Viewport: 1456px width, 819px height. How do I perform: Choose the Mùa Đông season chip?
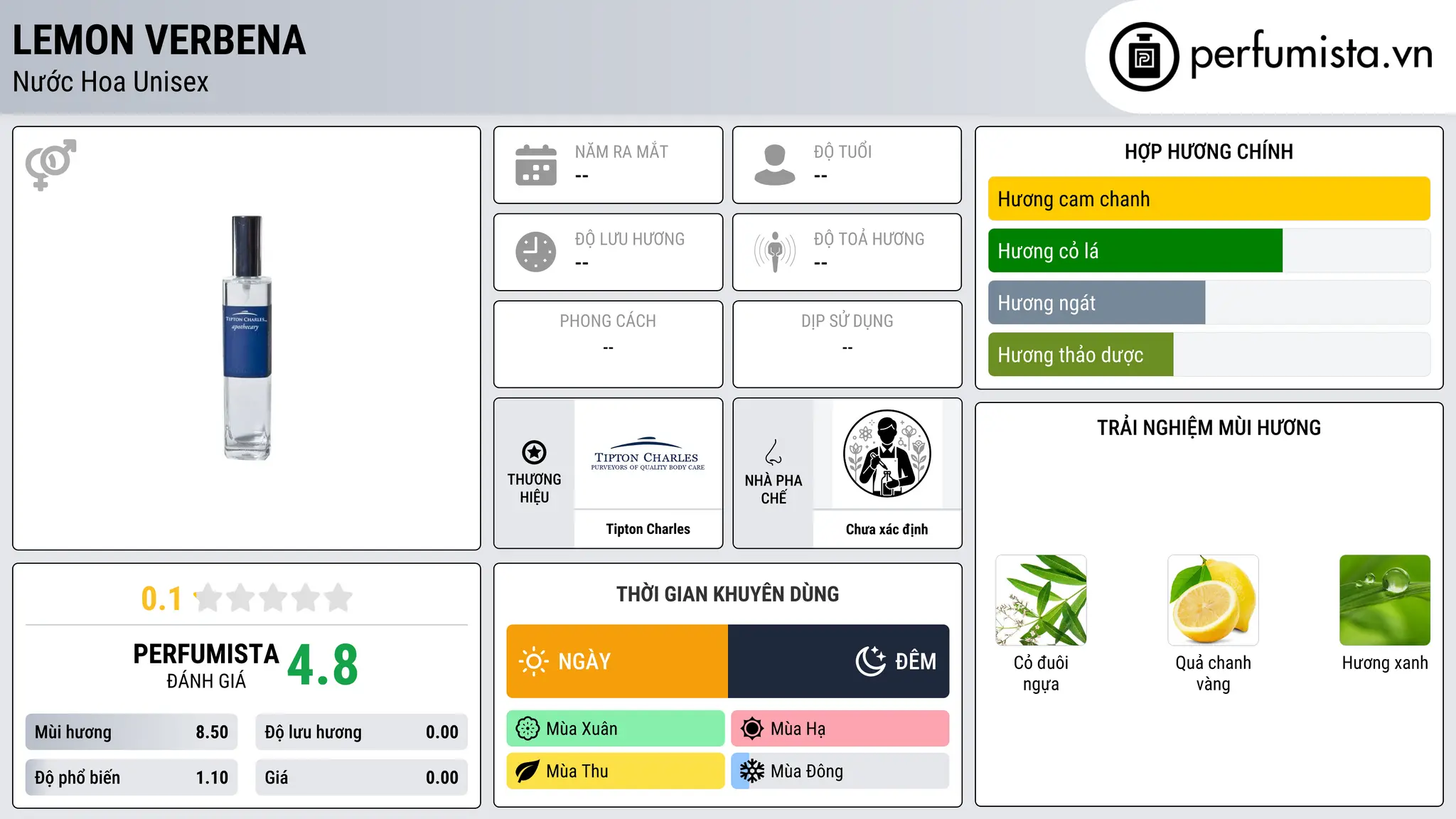pyautogui.click(x=840, y=771)
